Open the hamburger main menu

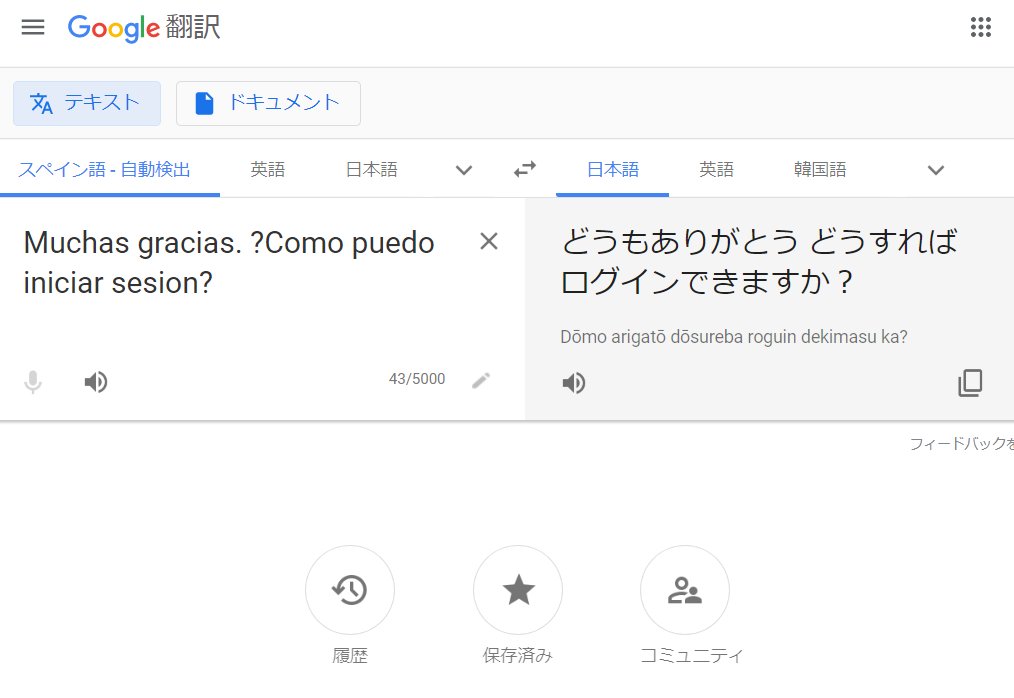pos(33,27)
